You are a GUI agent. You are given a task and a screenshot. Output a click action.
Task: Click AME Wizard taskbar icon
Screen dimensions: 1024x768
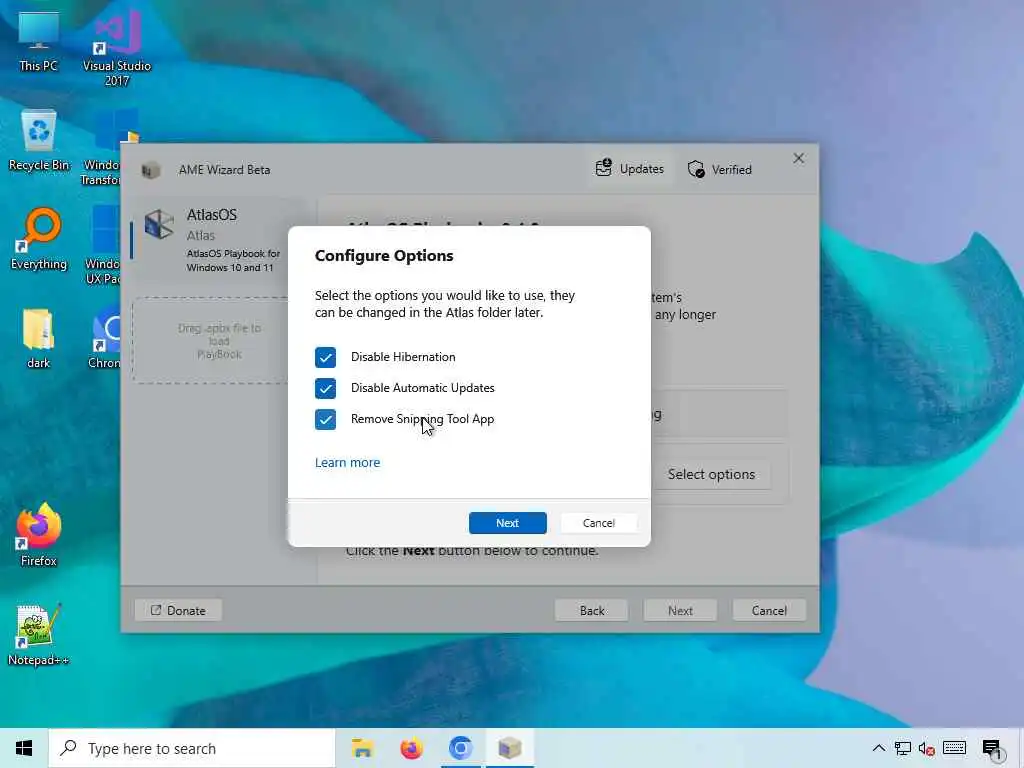pyautogui.click(x=509, y=748)
